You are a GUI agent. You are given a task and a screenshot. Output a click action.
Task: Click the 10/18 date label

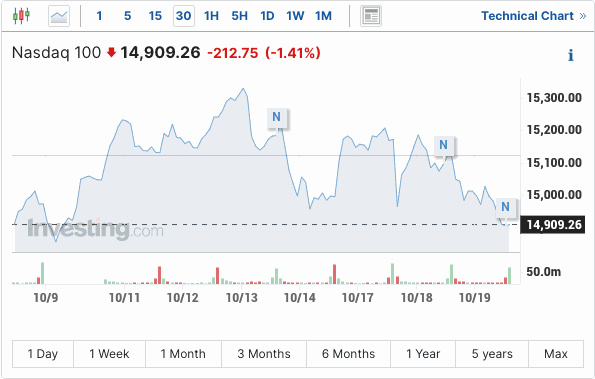coord(417,298)
